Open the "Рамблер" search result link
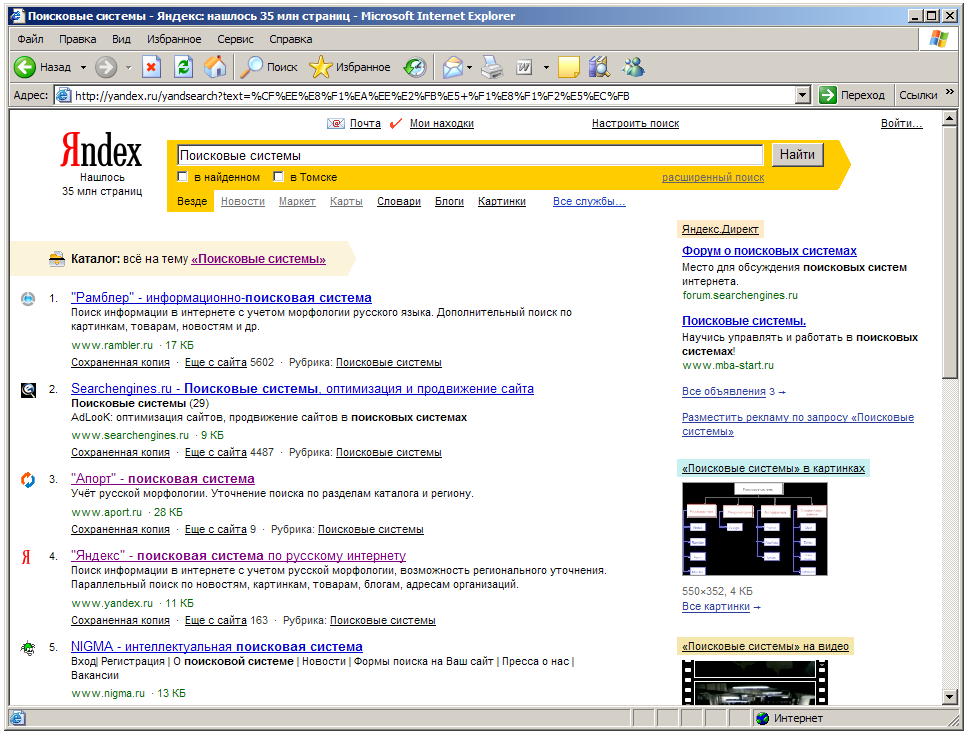The height and width of the screenshot is (736, 969). [x=221, y=298]
